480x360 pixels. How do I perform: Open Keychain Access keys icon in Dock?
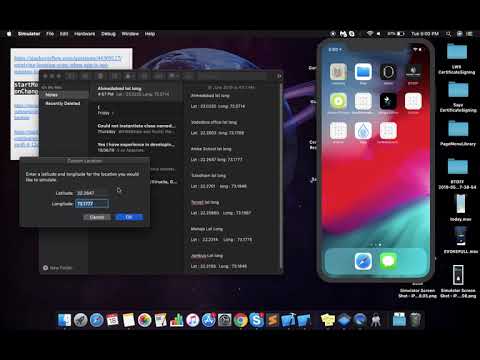(376, 320)
